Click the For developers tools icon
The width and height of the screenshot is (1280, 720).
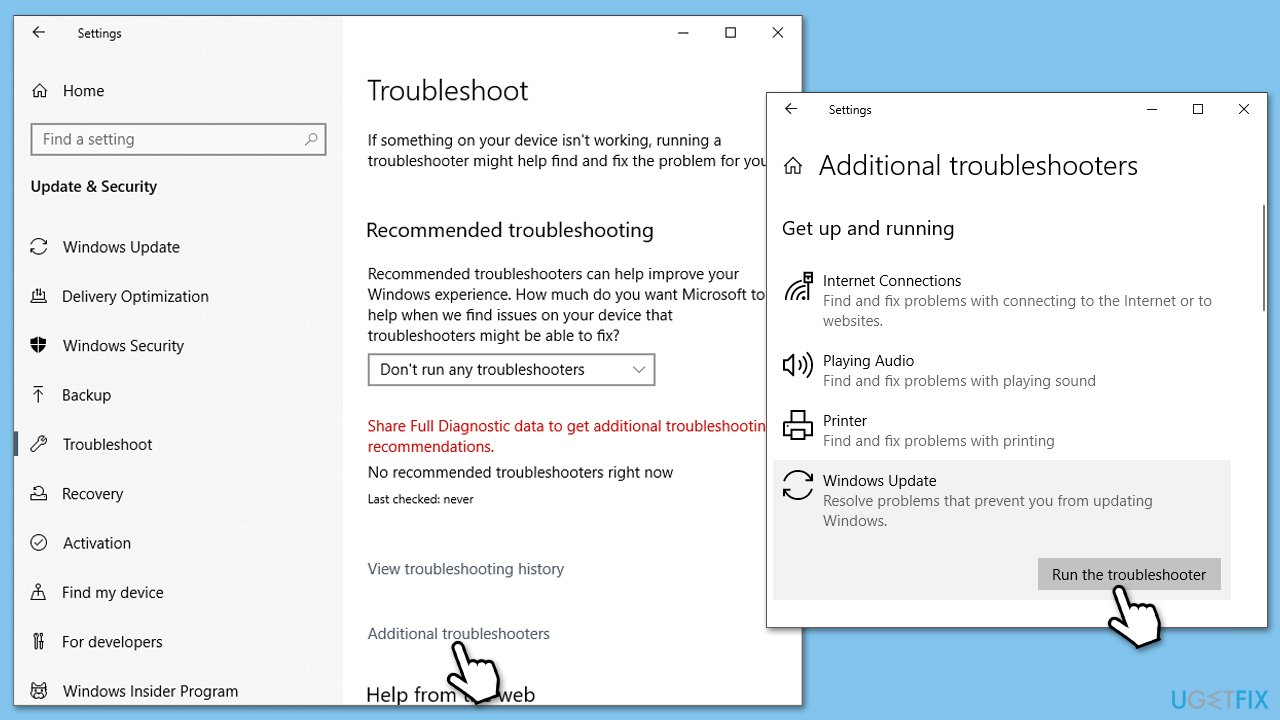(x=39, y=642)
